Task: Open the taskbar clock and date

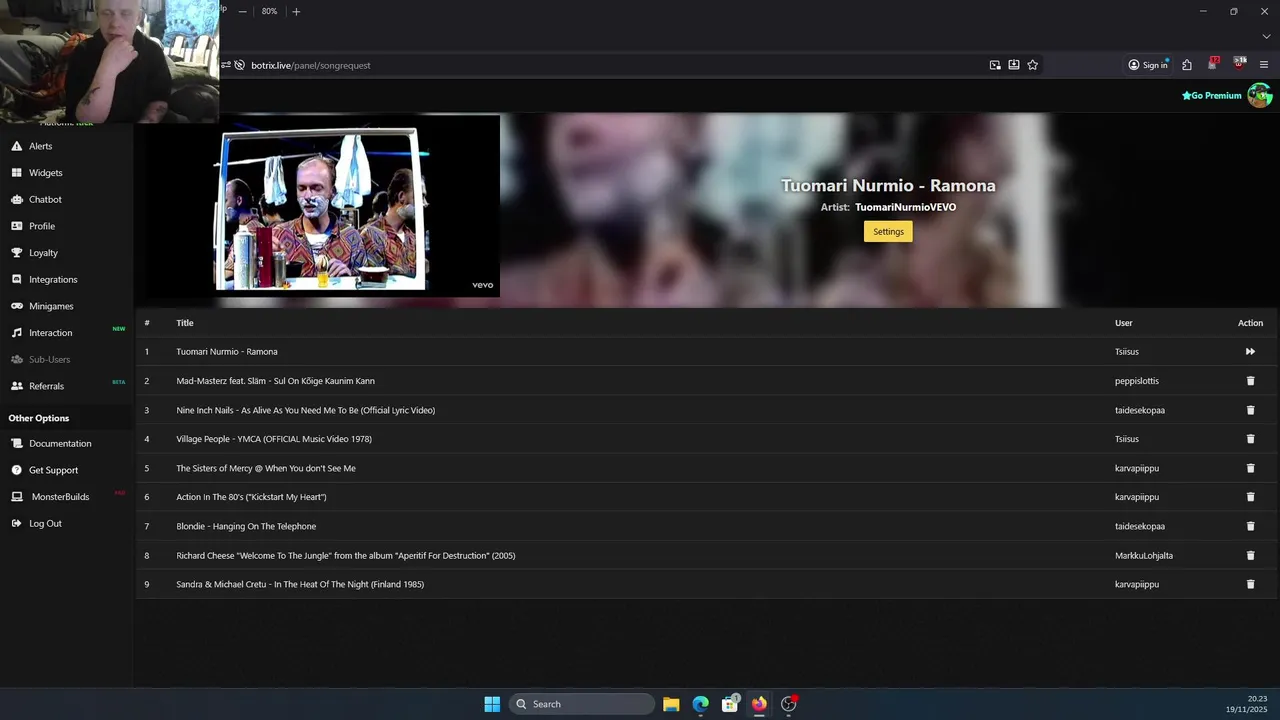Action: [x=1247, y=704]
